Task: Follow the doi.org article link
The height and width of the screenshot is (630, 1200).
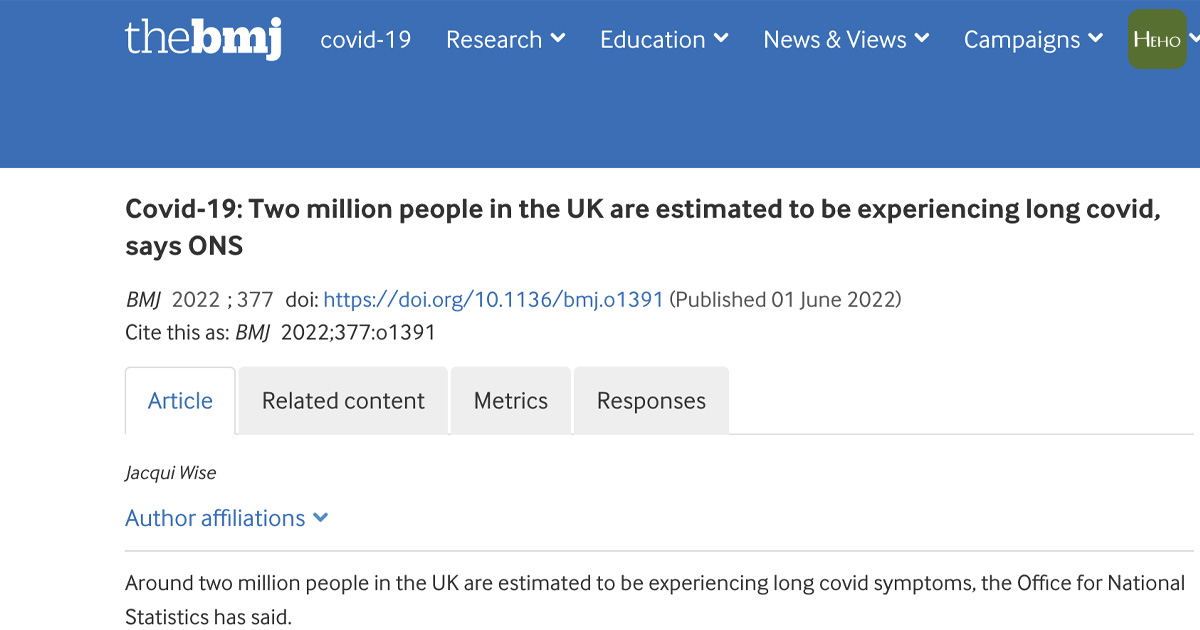Action: coord(493,300)
